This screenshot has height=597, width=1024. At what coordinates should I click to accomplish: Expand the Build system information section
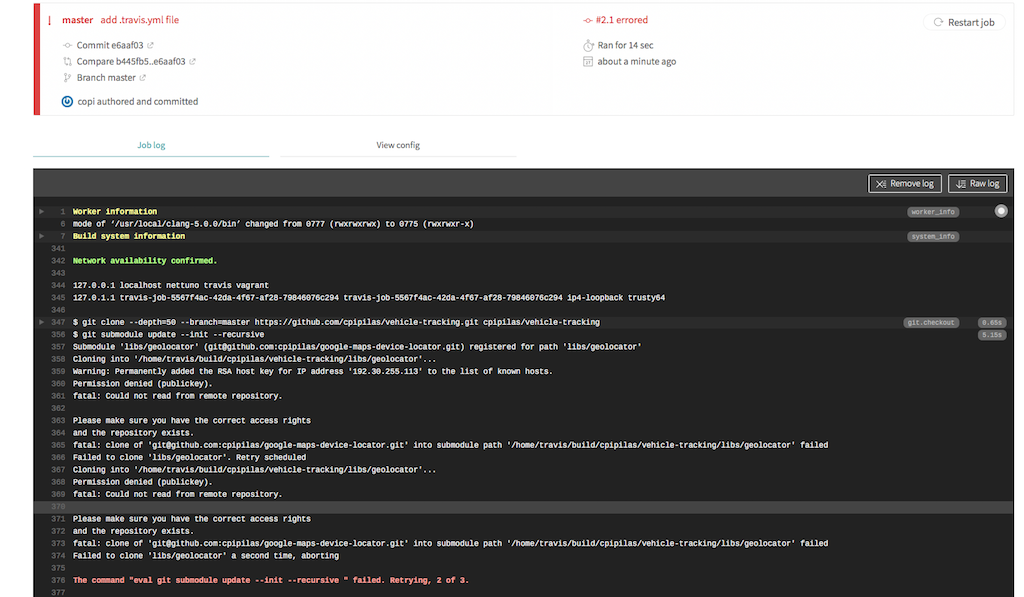41,236
